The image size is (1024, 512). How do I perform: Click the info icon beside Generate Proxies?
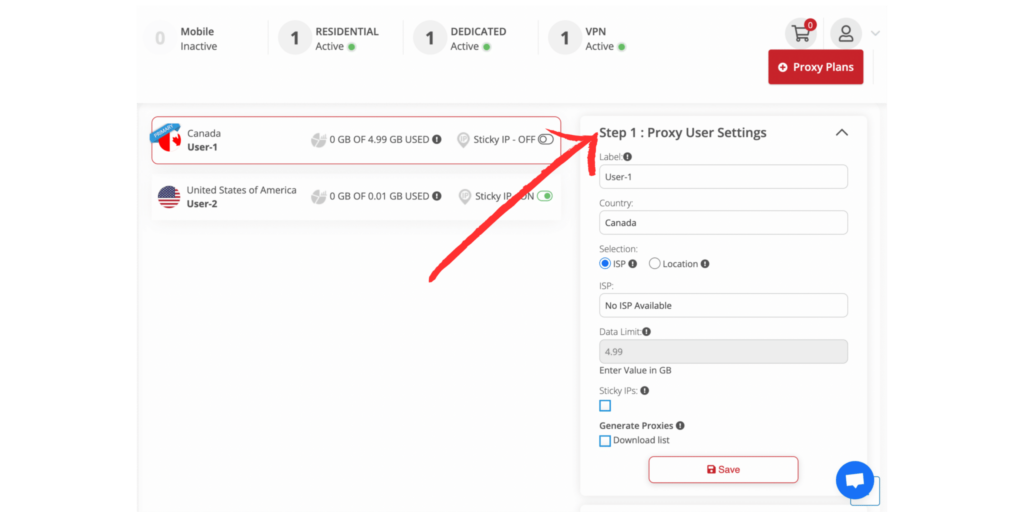coord(680,426)
